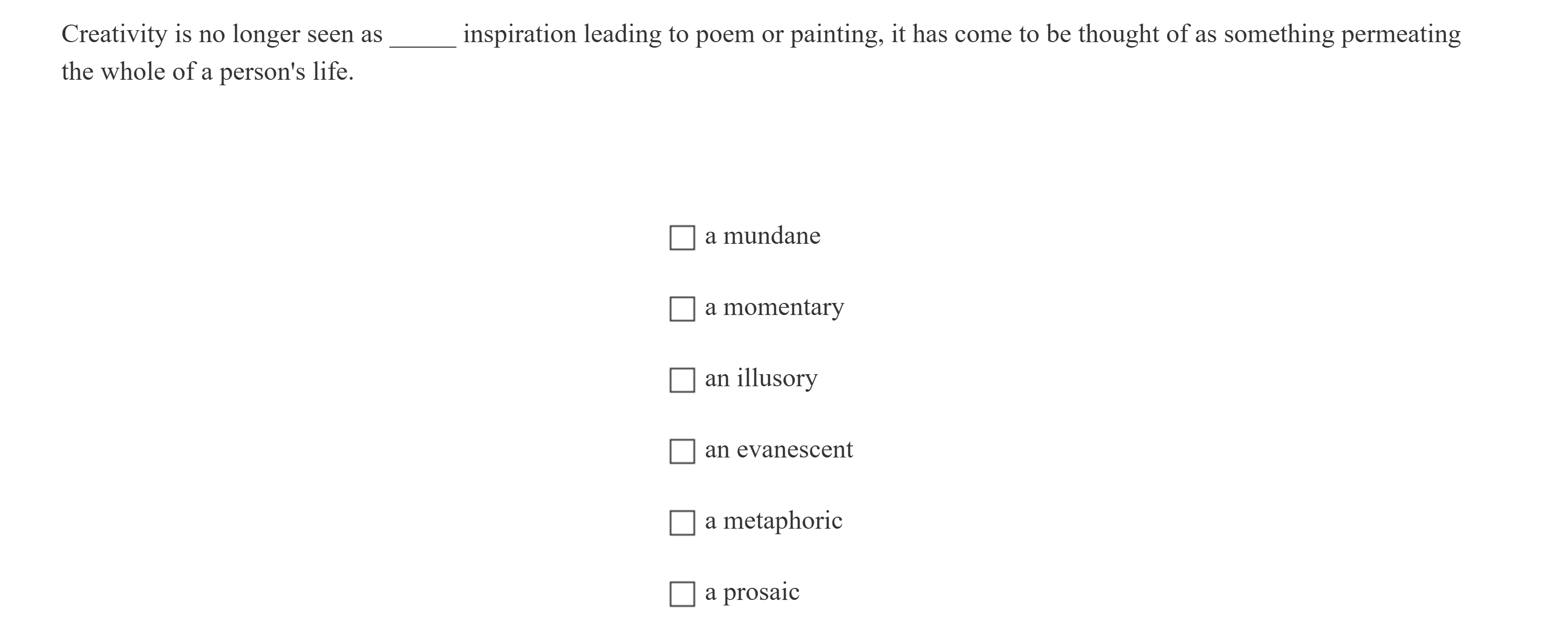Pick the 'an evanescent' answer label
This screenshot has width=1568, height=624.
778,449
